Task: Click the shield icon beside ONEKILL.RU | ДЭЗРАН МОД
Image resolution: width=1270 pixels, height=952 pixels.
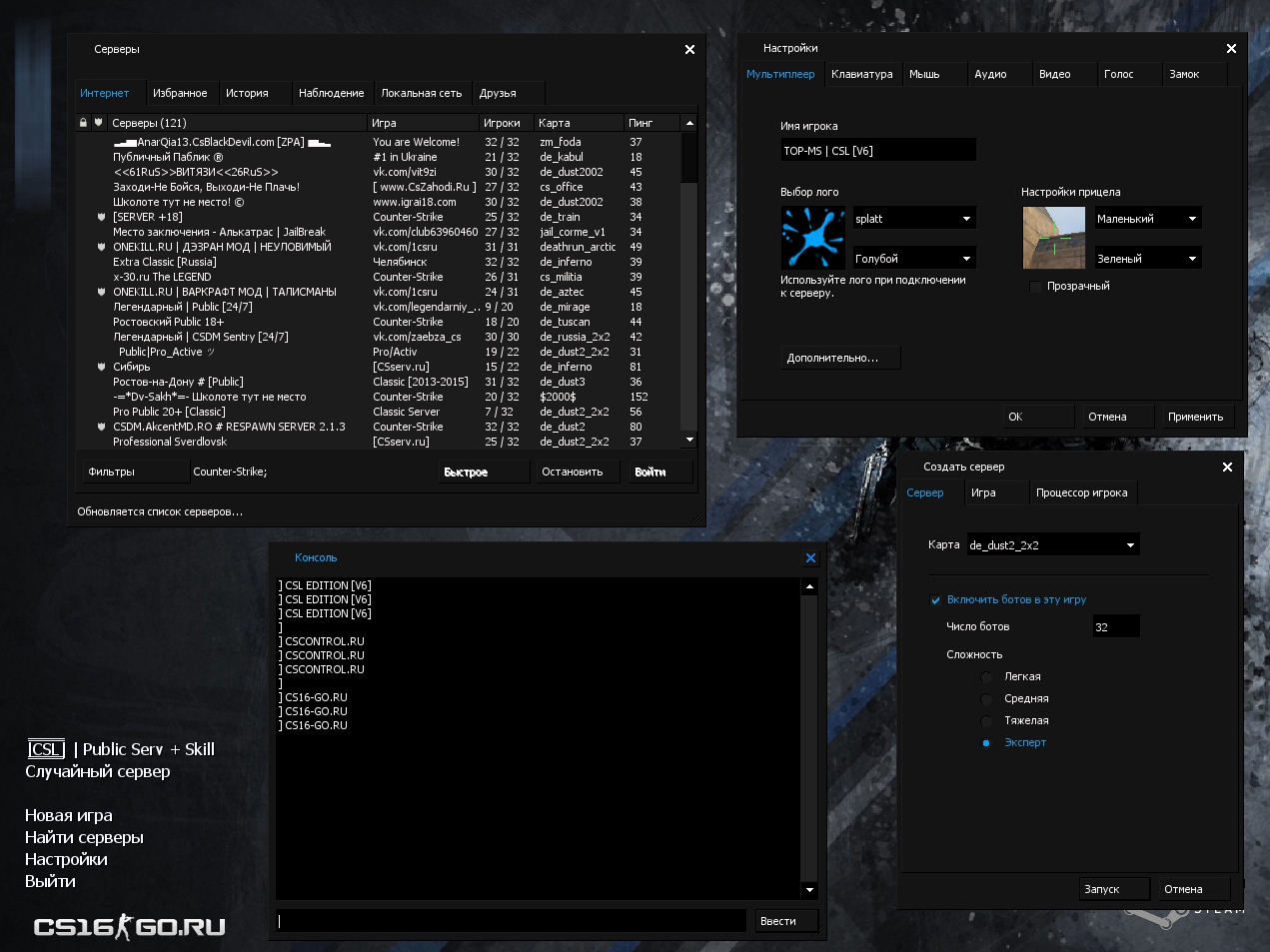Action: click(101, 247)
